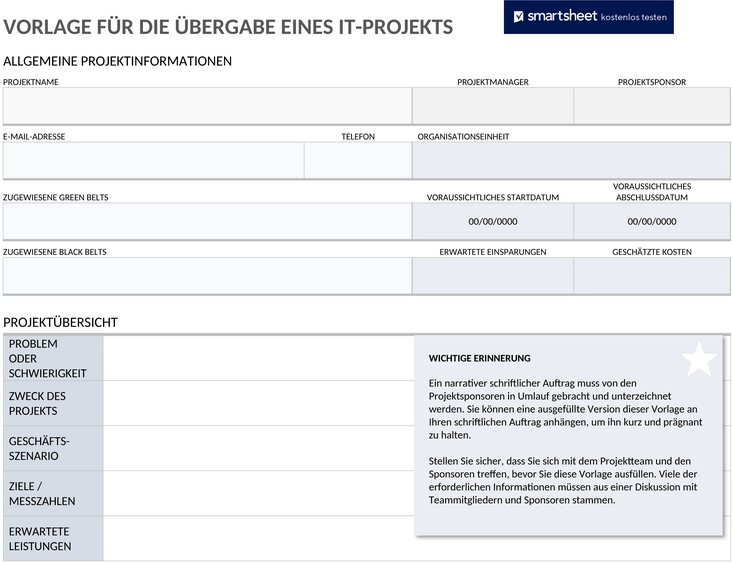The height and width of the screenshot is (563, 733).
Task: Click the 'smartsheet kostenlos testen' banner button
Action: 589,17
